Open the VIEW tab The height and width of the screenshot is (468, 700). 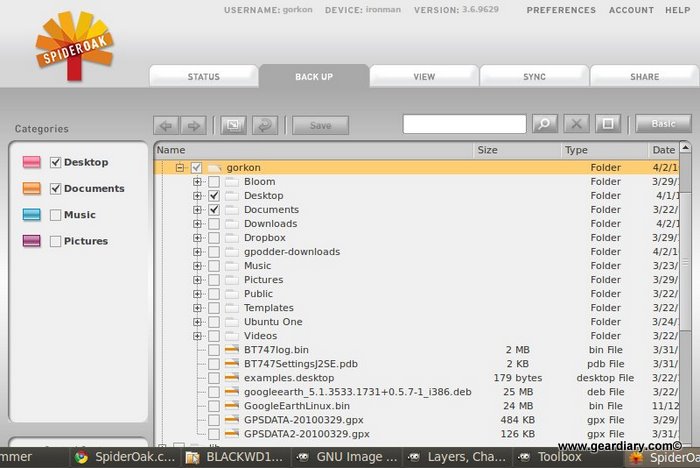(424, 76)
